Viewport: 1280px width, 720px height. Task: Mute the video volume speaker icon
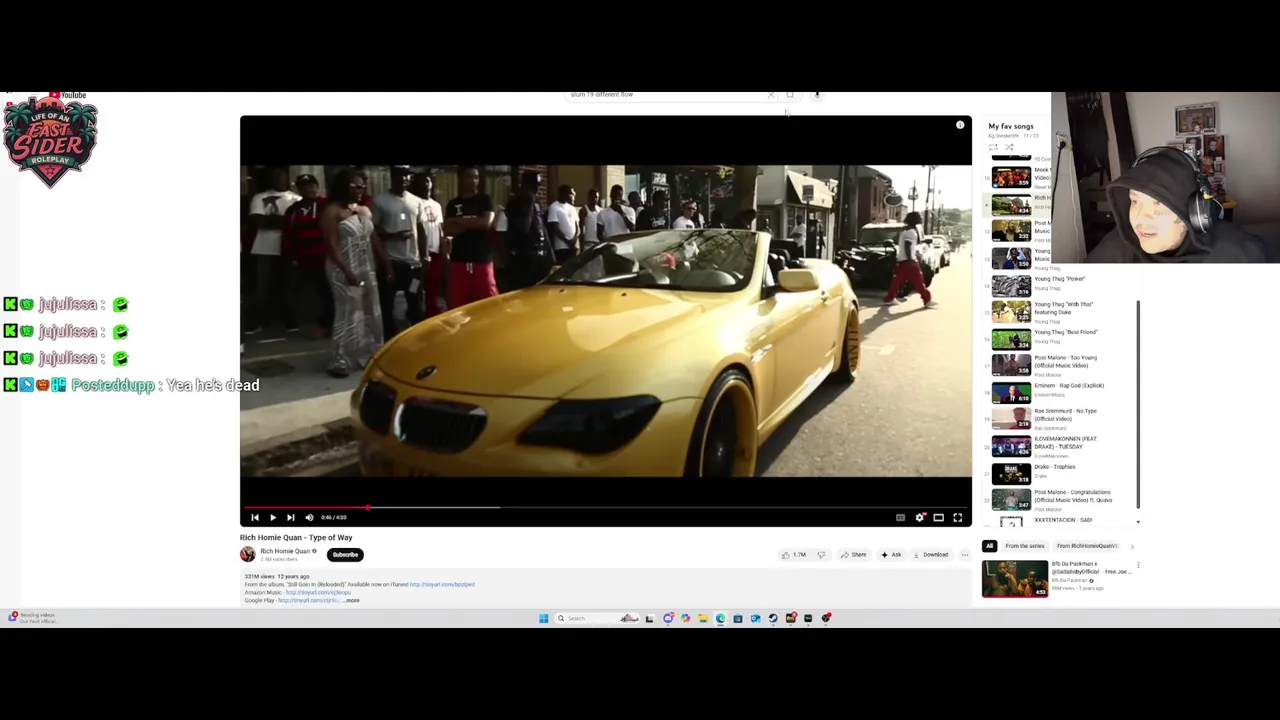click(309, 517)
